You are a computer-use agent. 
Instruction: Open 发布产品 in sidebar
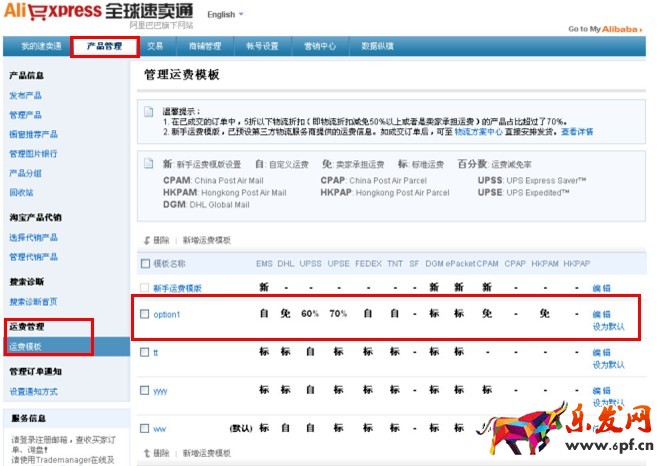25,95
